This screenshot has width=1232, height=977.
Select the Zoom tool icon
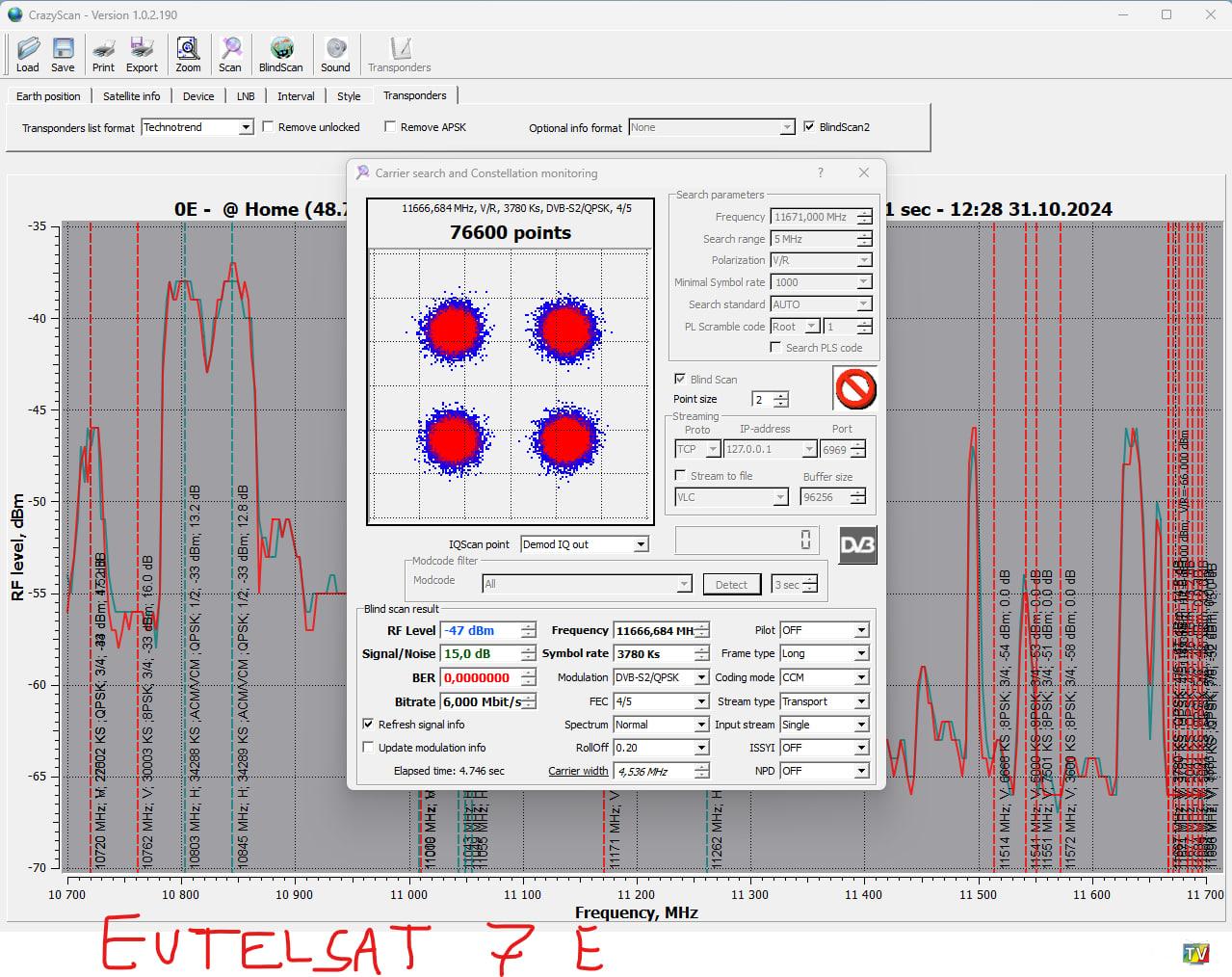click(188, 54)
